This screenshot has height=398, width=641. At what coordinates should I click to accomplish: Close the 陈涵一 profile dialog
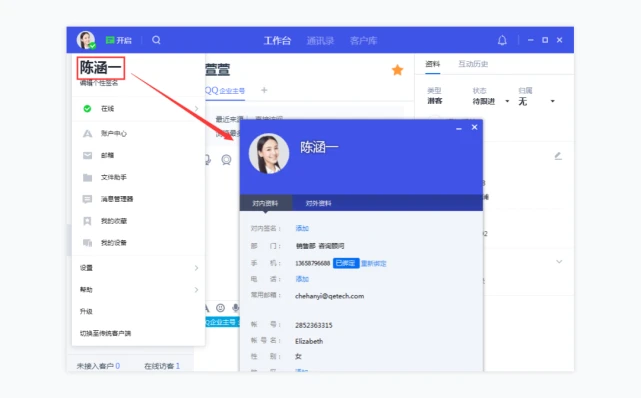point(474,127)
